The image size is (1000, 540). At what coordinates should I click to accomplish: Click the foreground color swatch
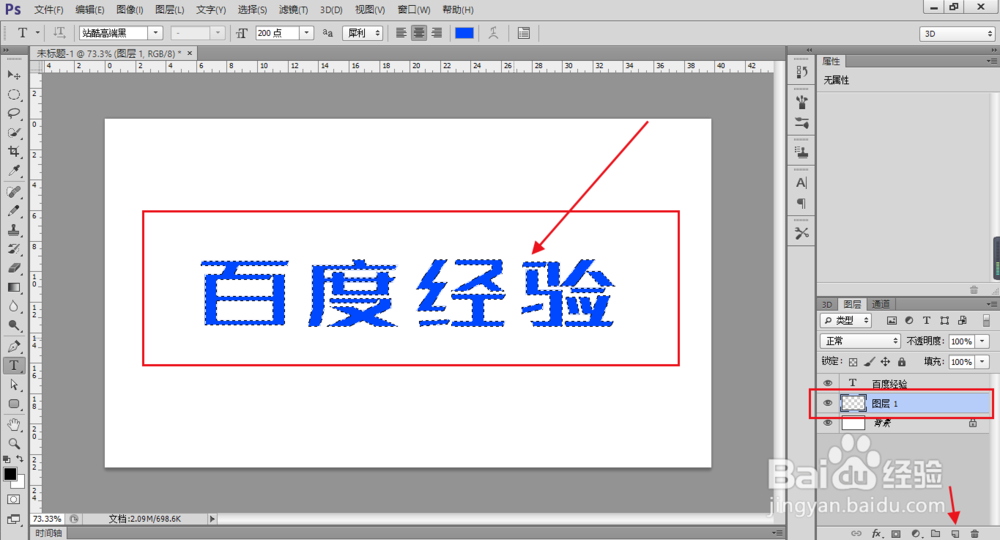[10, 474]
